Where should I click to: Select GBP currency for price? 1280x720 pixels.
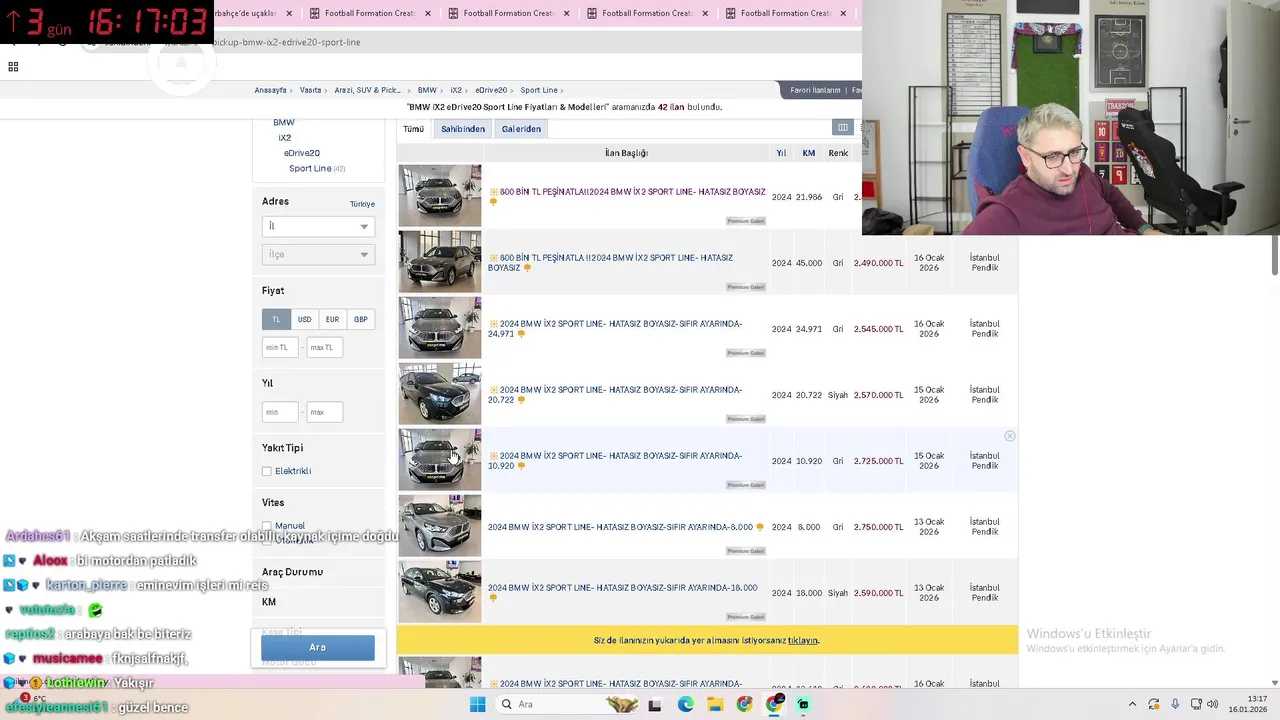361,319
